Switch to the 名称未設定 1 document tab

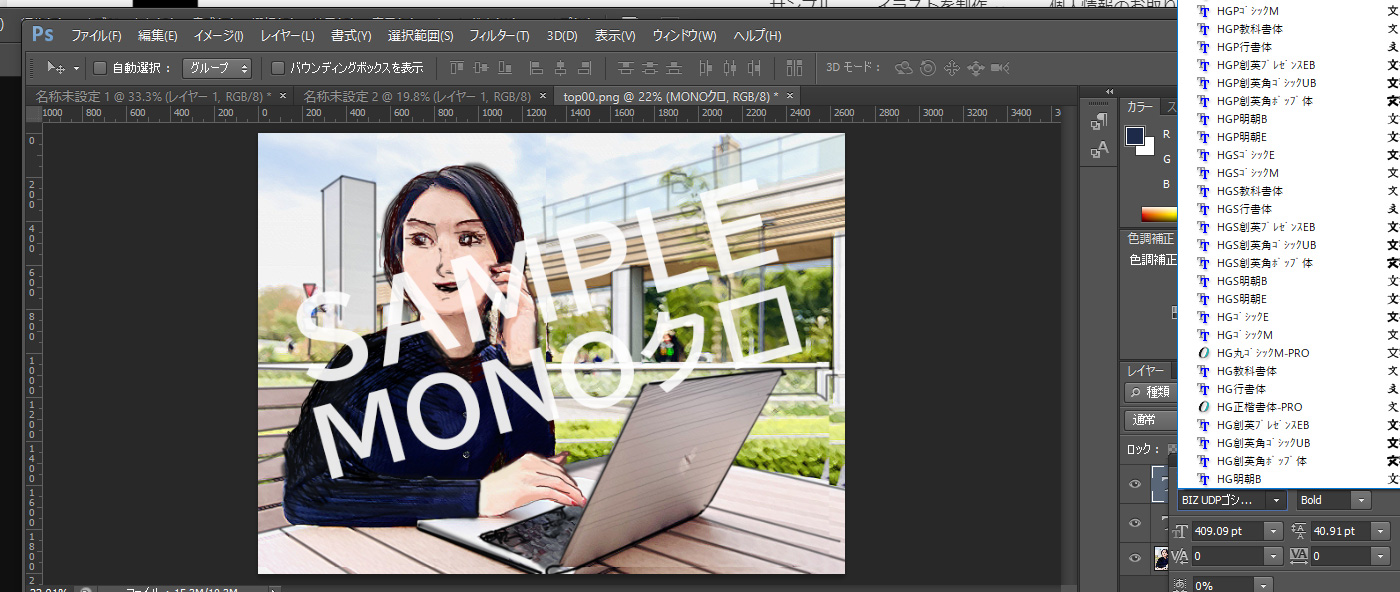[155, 96]
